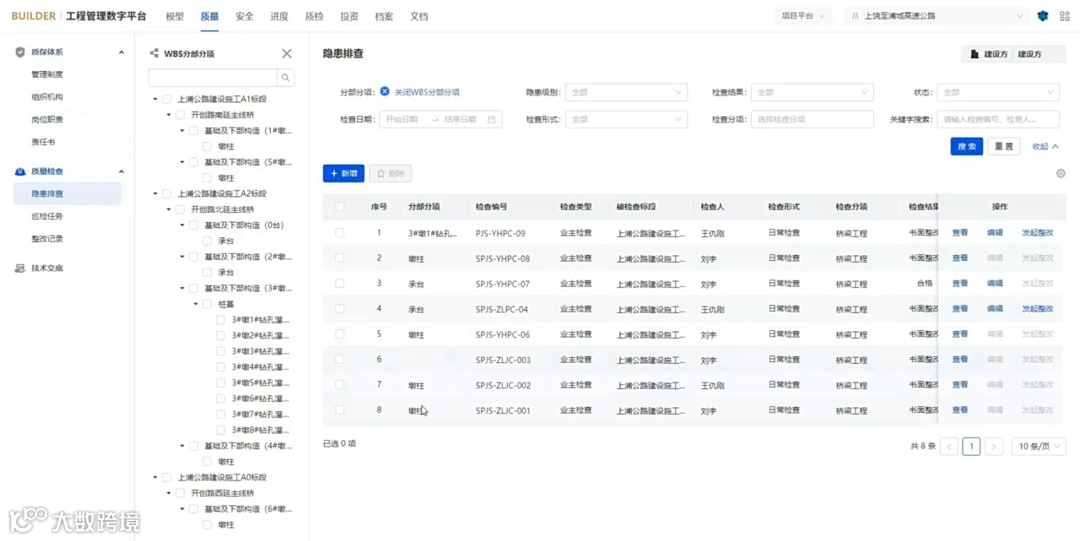Click 新增 button with plus icon
The width and height of the screenshot is (1080, 541).
[x=344, y=174]
